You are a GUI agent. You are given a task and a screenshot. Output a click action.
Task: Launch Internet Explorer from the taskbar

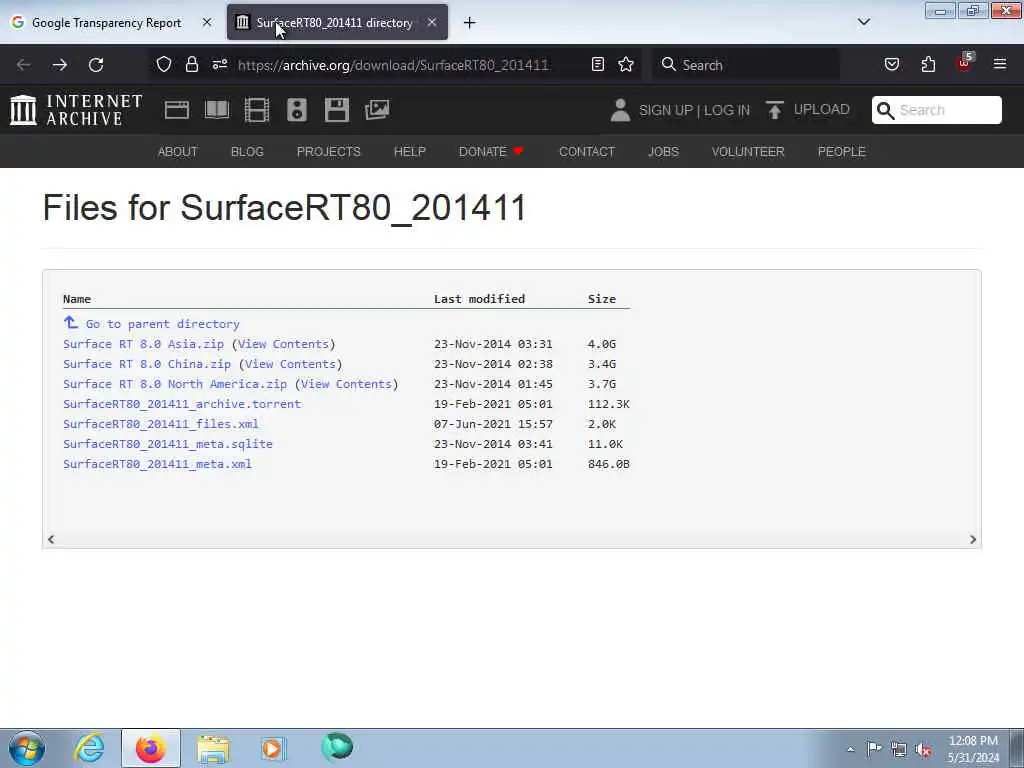(x=89, y=748)
